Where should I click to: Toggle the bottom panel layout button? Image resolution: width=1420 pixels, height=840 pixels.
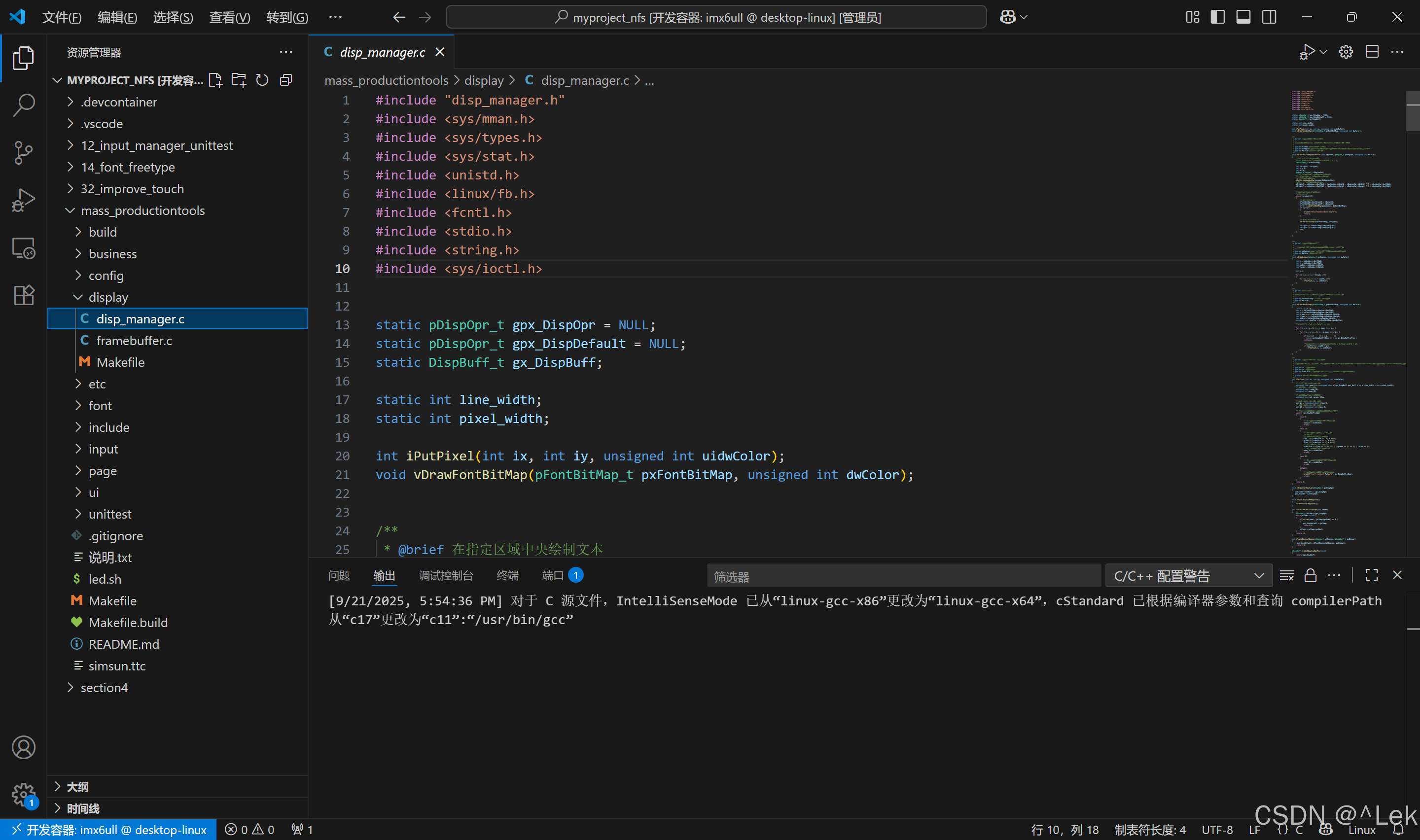coord(1243,17)
